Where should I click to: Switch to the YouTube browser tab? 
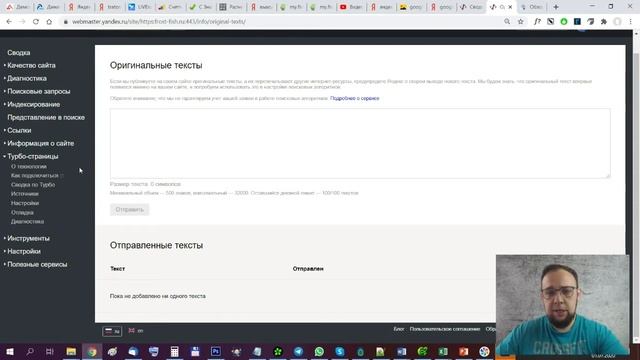coord(351,7)
